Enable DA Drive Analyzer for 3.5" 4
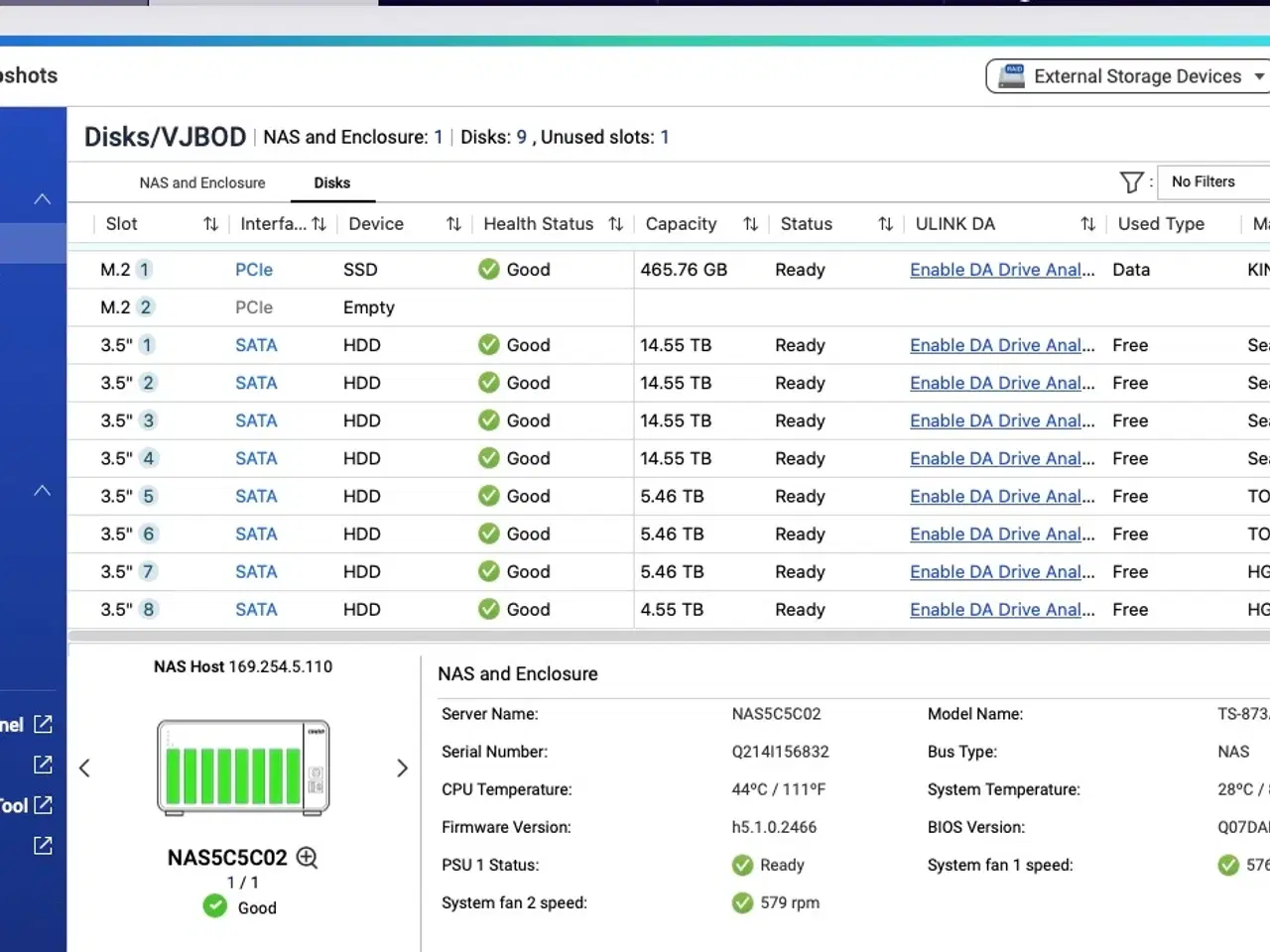 [x=1002, y=458]
